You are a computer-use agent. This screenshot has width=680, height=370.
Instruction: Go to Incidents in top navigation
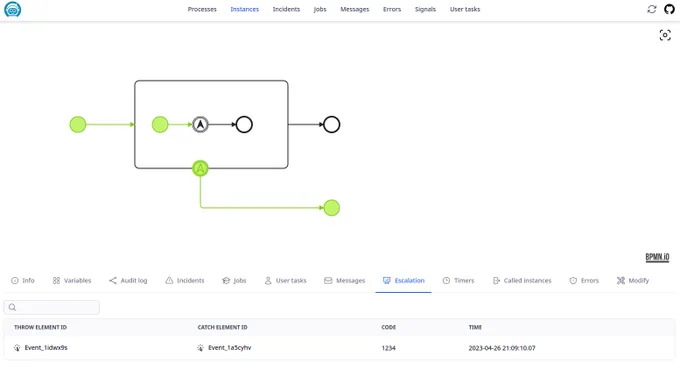coord(286,9)
